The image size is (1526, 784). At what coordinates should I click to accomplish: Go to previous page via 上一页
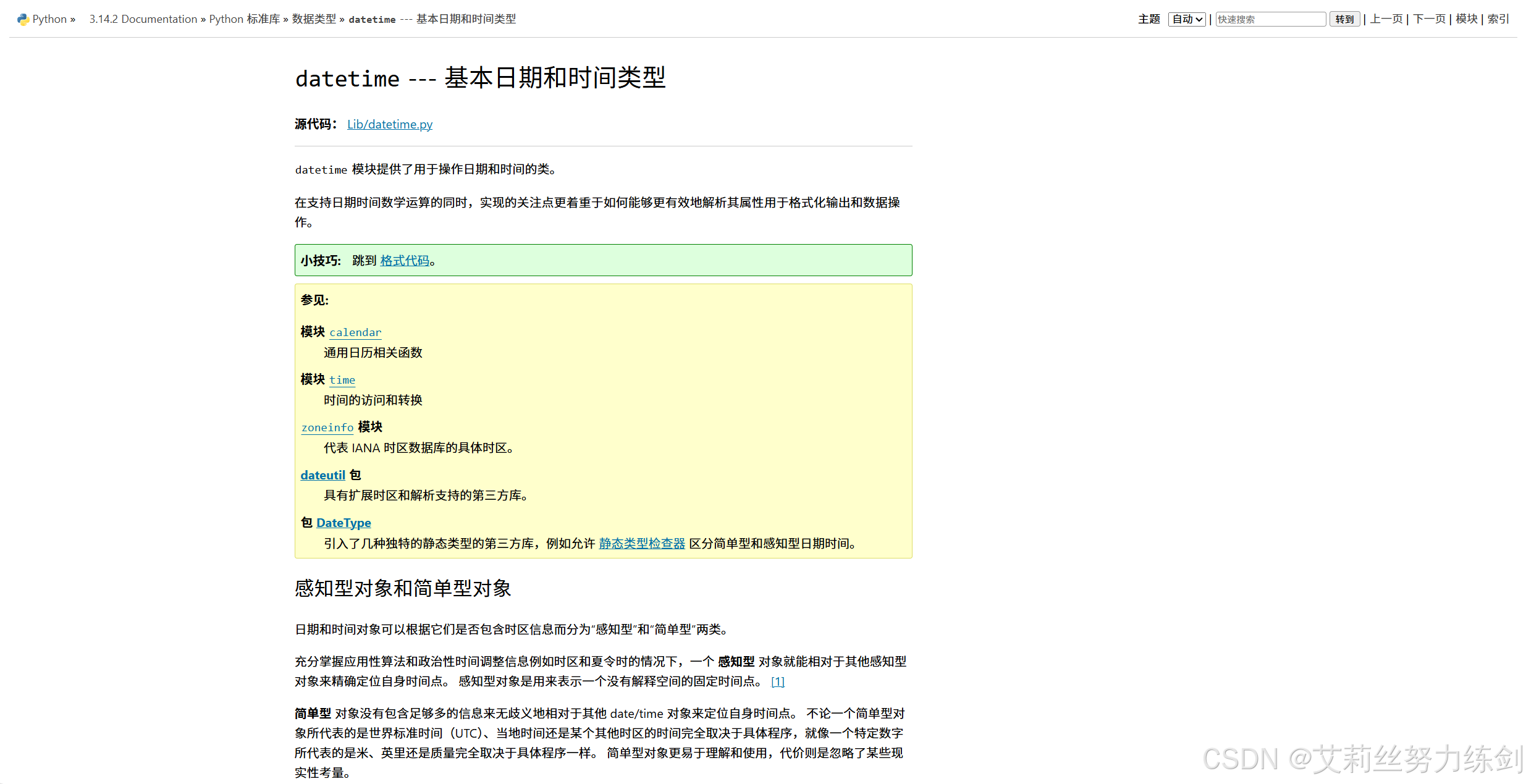tap(1386, 19)
